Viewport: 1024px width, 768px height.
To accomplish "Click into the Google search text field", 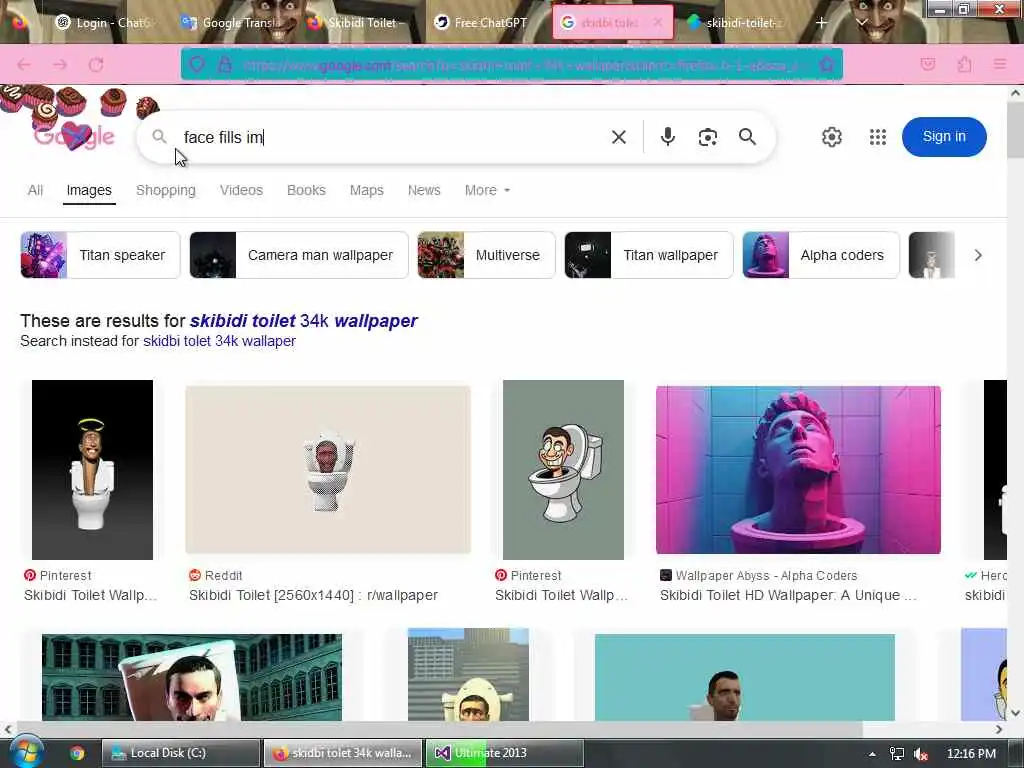I will coord(392,137).
